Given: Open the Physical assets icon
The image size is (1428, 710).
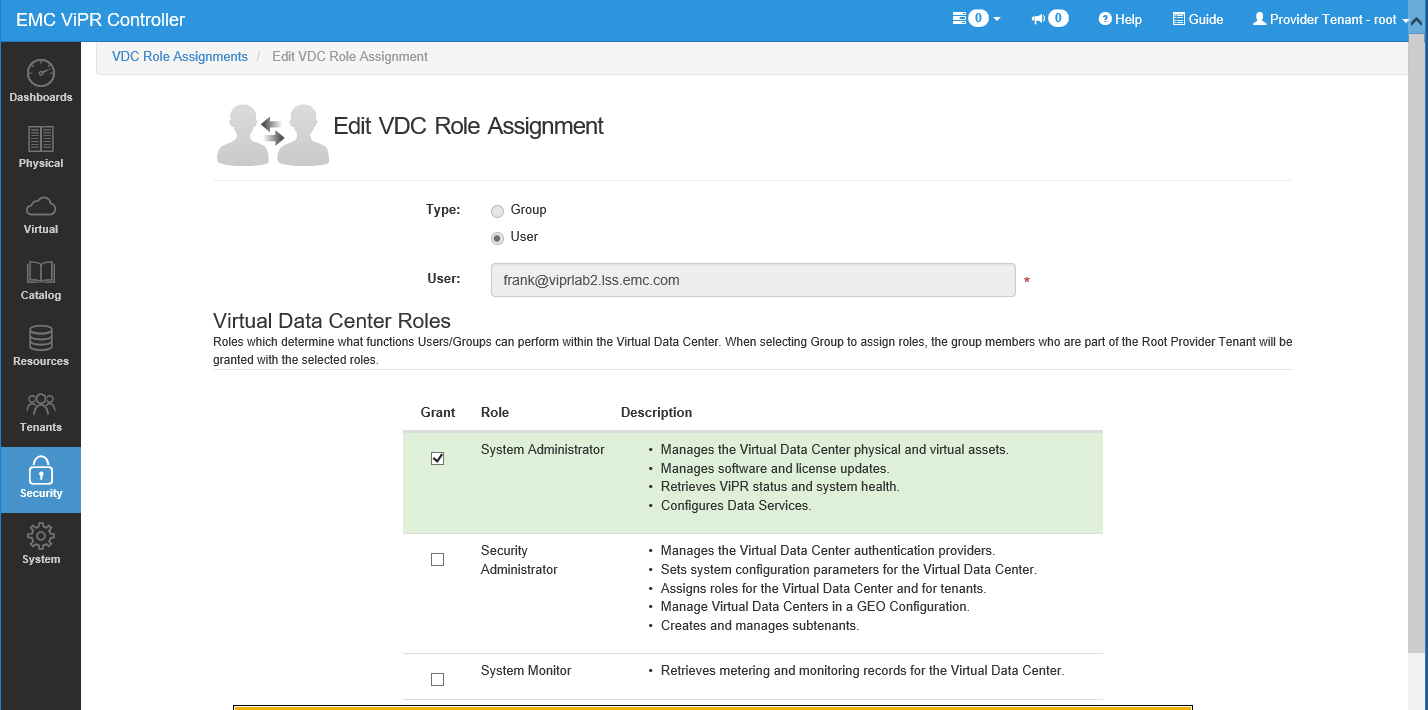Looking at the screenshot, I should (40, 138).
